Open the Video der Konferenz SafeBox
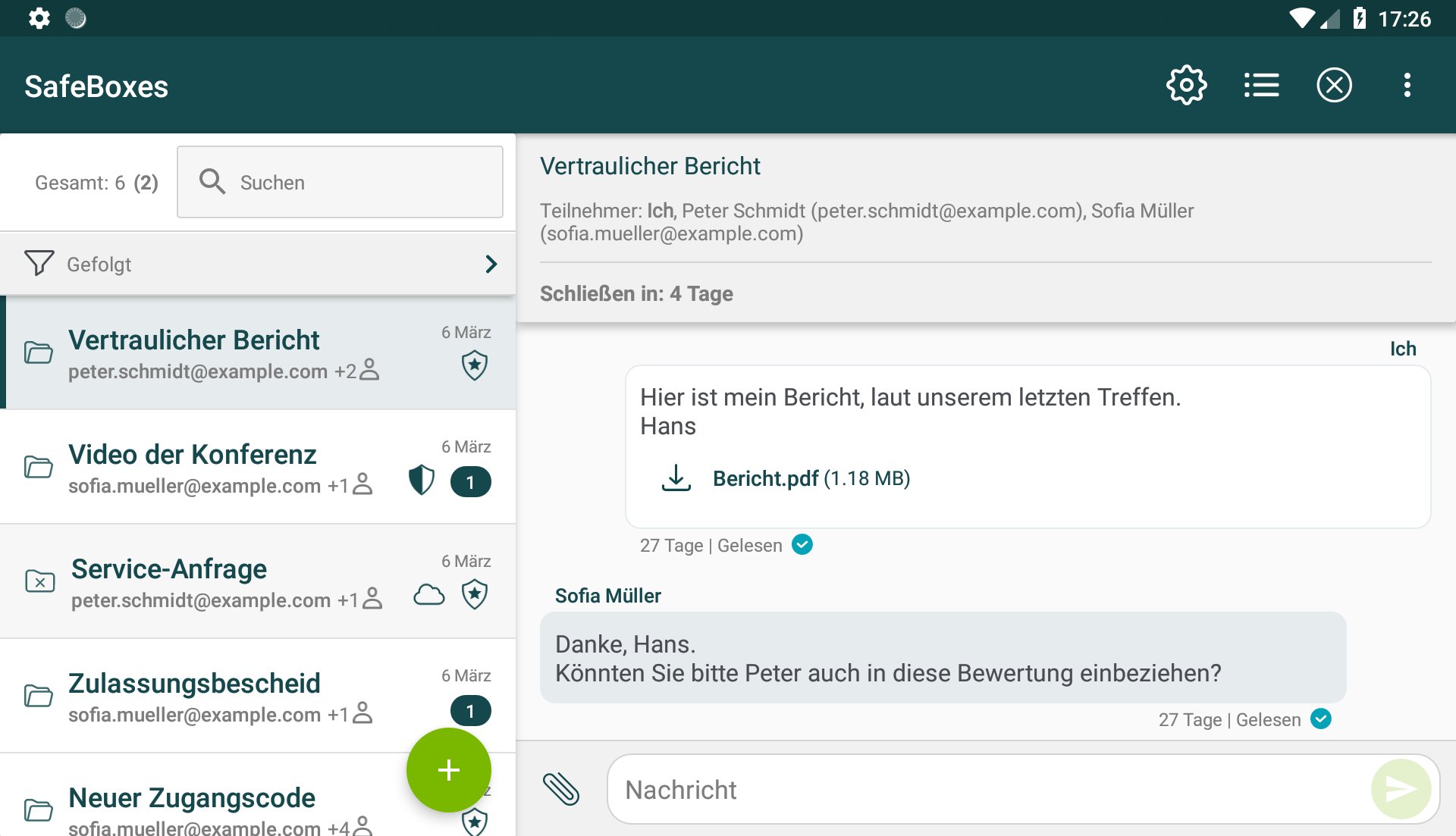 [193, 455]
